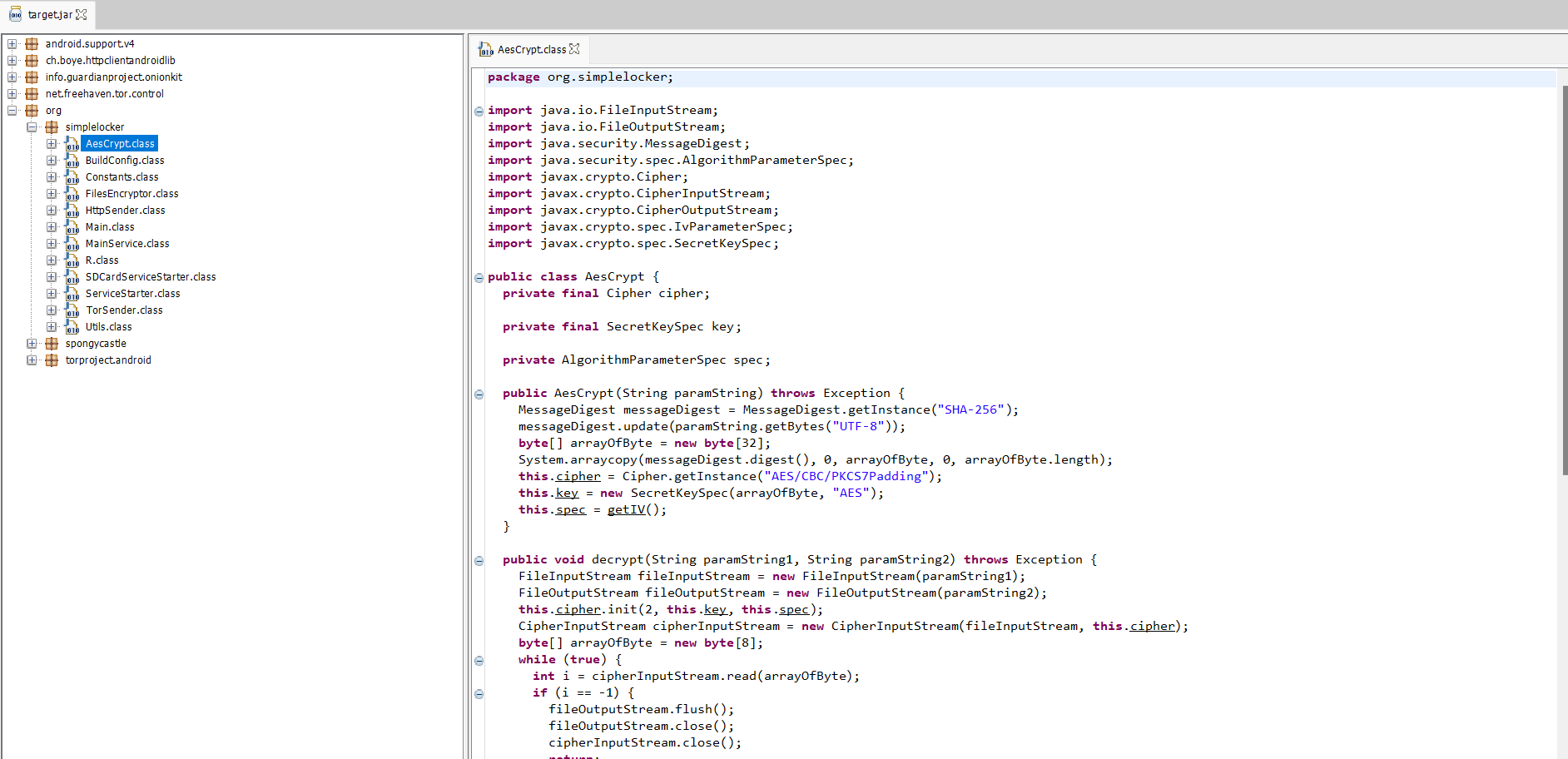
Task: Collapse the decrypt method fold marker
Action: (x=479, y=561)
